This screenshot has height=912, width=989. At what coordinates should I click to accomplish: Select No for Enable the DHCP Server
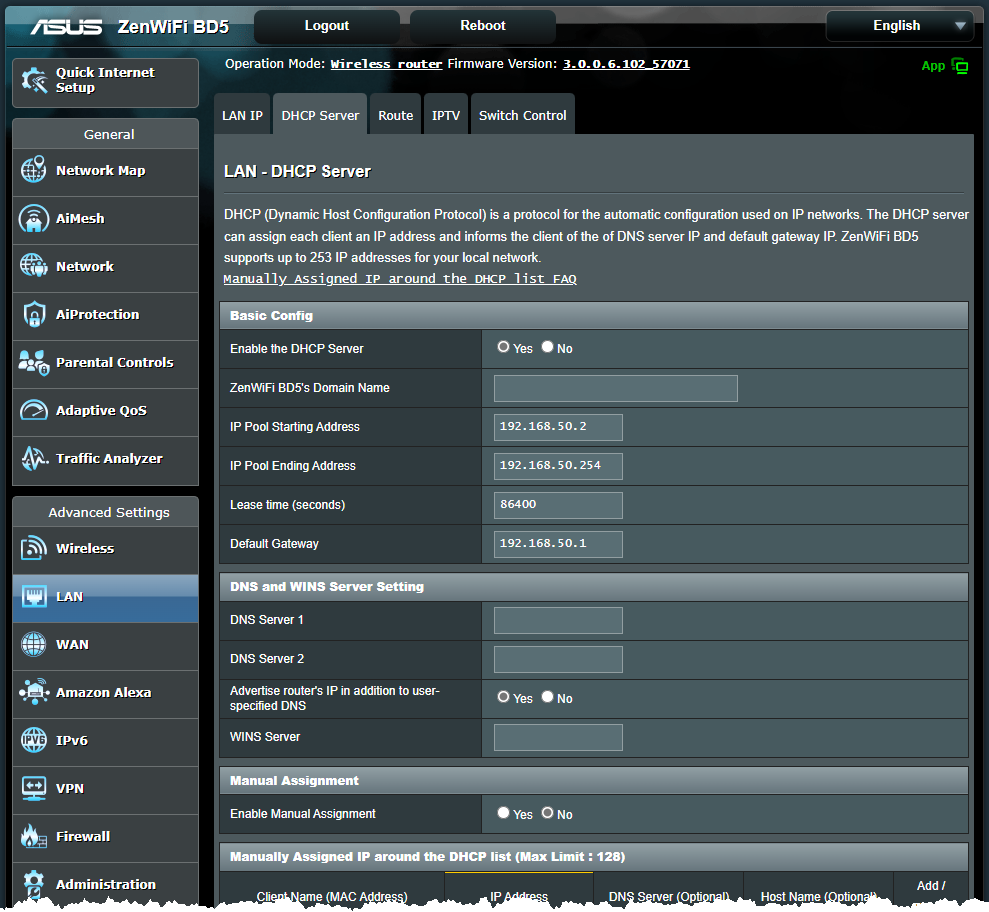[x=547, y=347]
